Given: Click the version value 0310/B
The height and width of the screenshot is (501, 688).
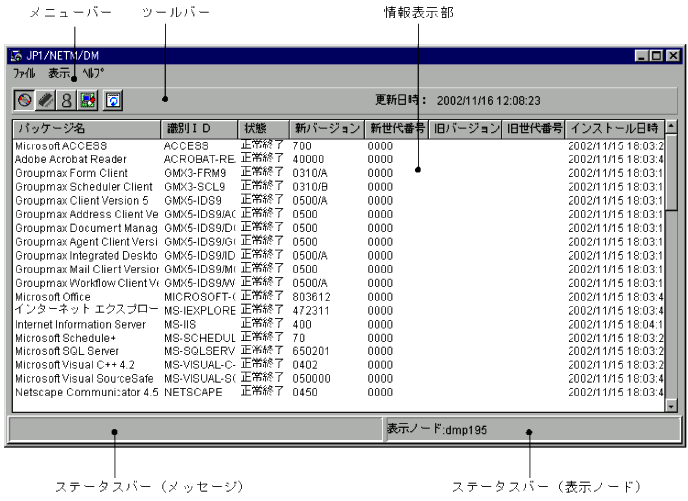Looking at the screenshot, I should coord(310,186).
